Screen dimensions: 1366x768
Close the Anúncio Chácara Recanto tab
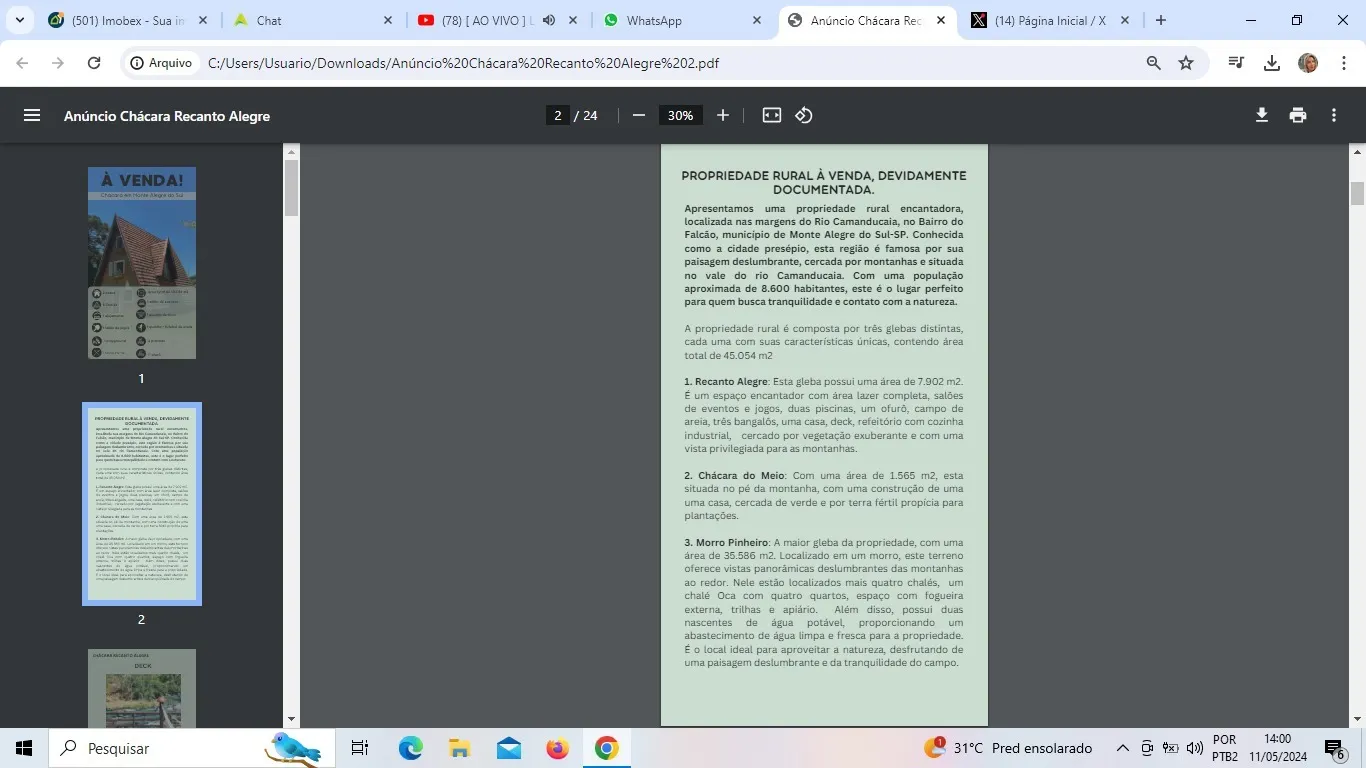click(940, 20)
